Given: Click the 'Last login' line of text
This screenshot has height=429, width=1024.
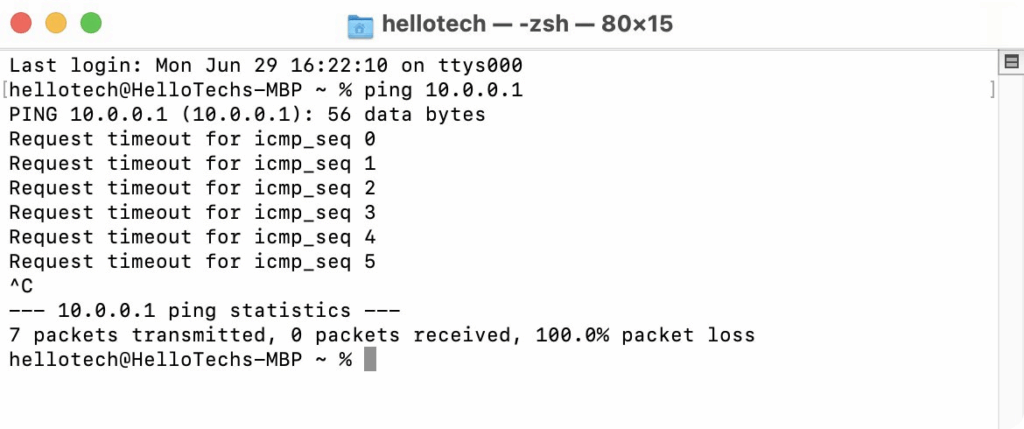Looking at the screenshot, I should pyautogui.click(x=266, y=66).
